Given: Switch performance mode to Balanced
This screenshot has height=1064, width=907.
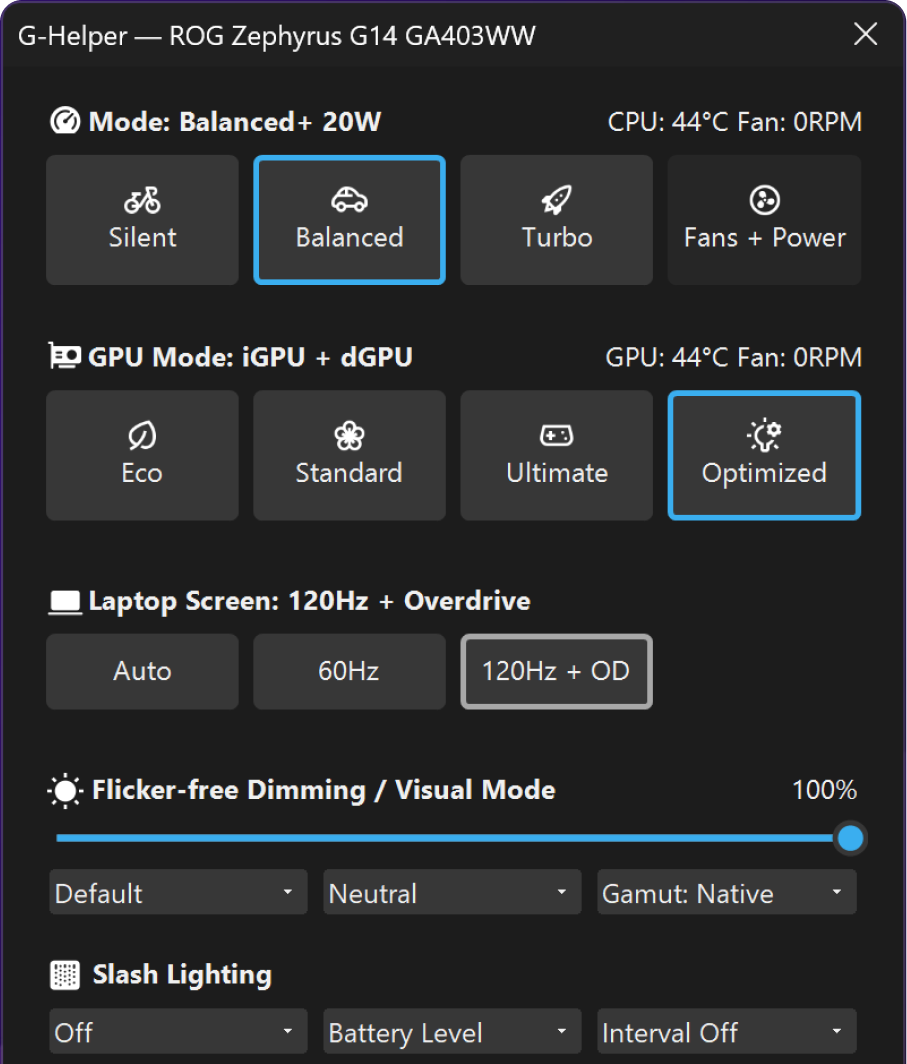Looking at the screenshot, I should tap(349, 220).
